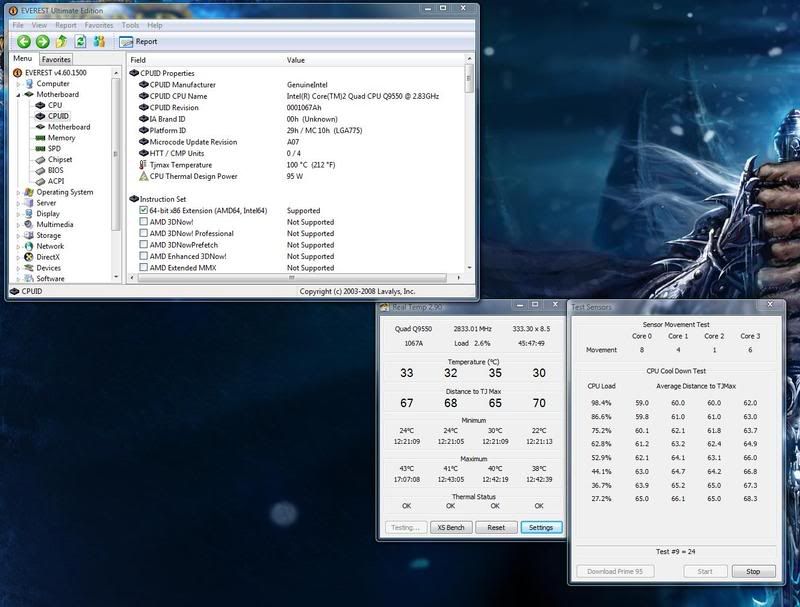This screenshot has width=800, height=607.
Task: Open the Help menu
Action: (155, 25)
